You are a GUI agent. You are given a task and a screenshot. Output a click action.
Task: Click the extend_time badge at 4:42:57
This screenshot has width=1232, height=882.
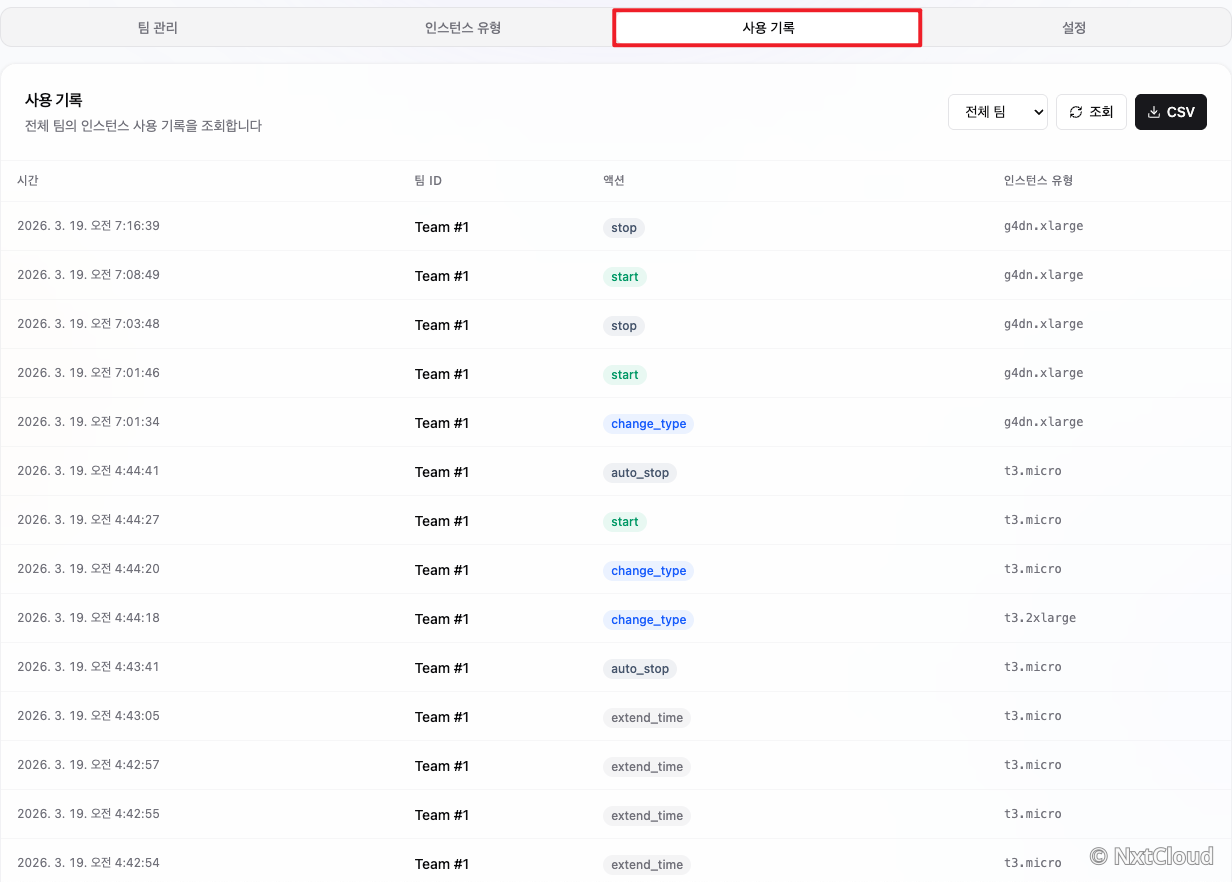pos(647,767)
